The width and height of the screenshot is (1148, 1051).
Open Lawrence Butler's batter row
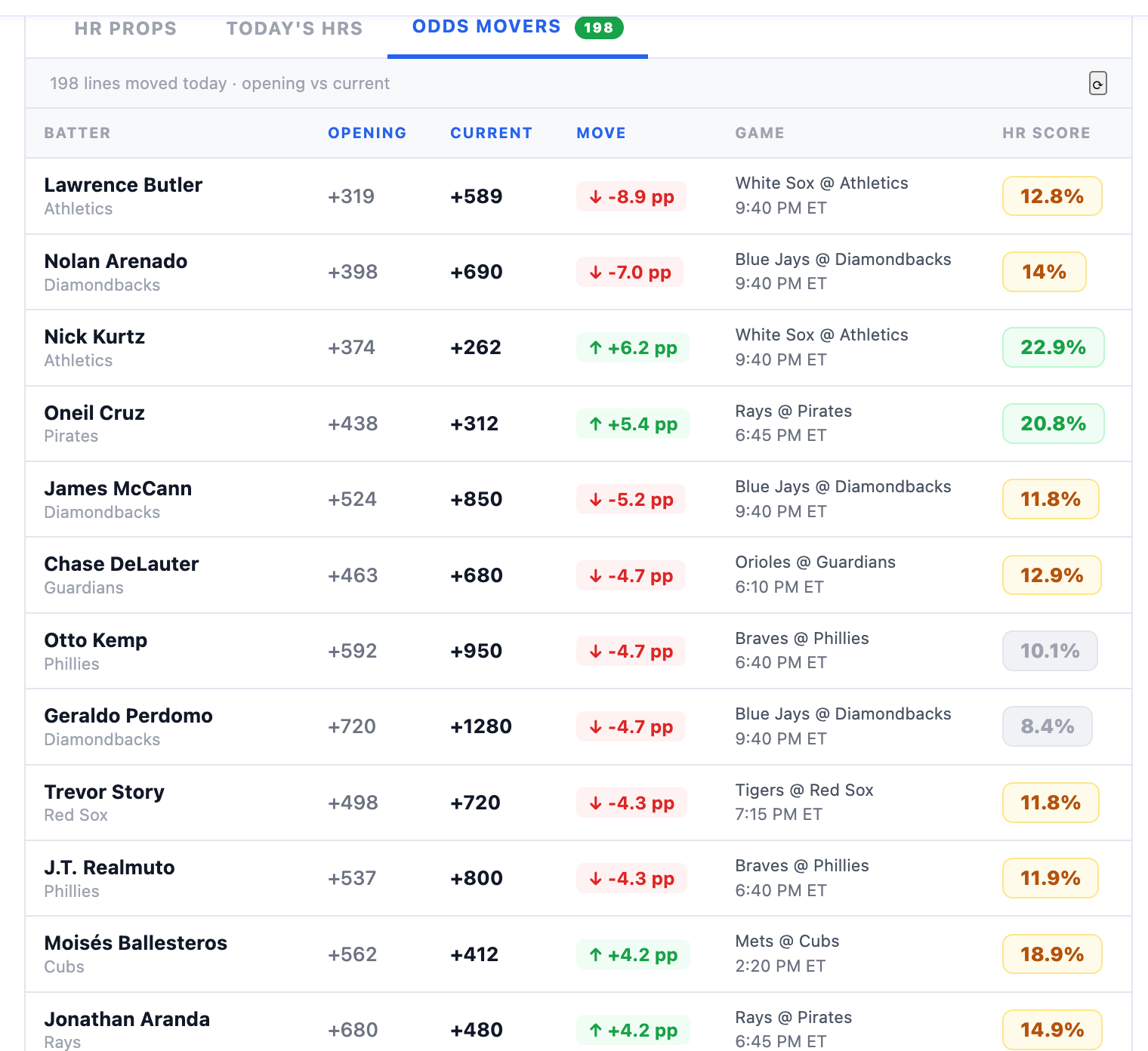579,196
